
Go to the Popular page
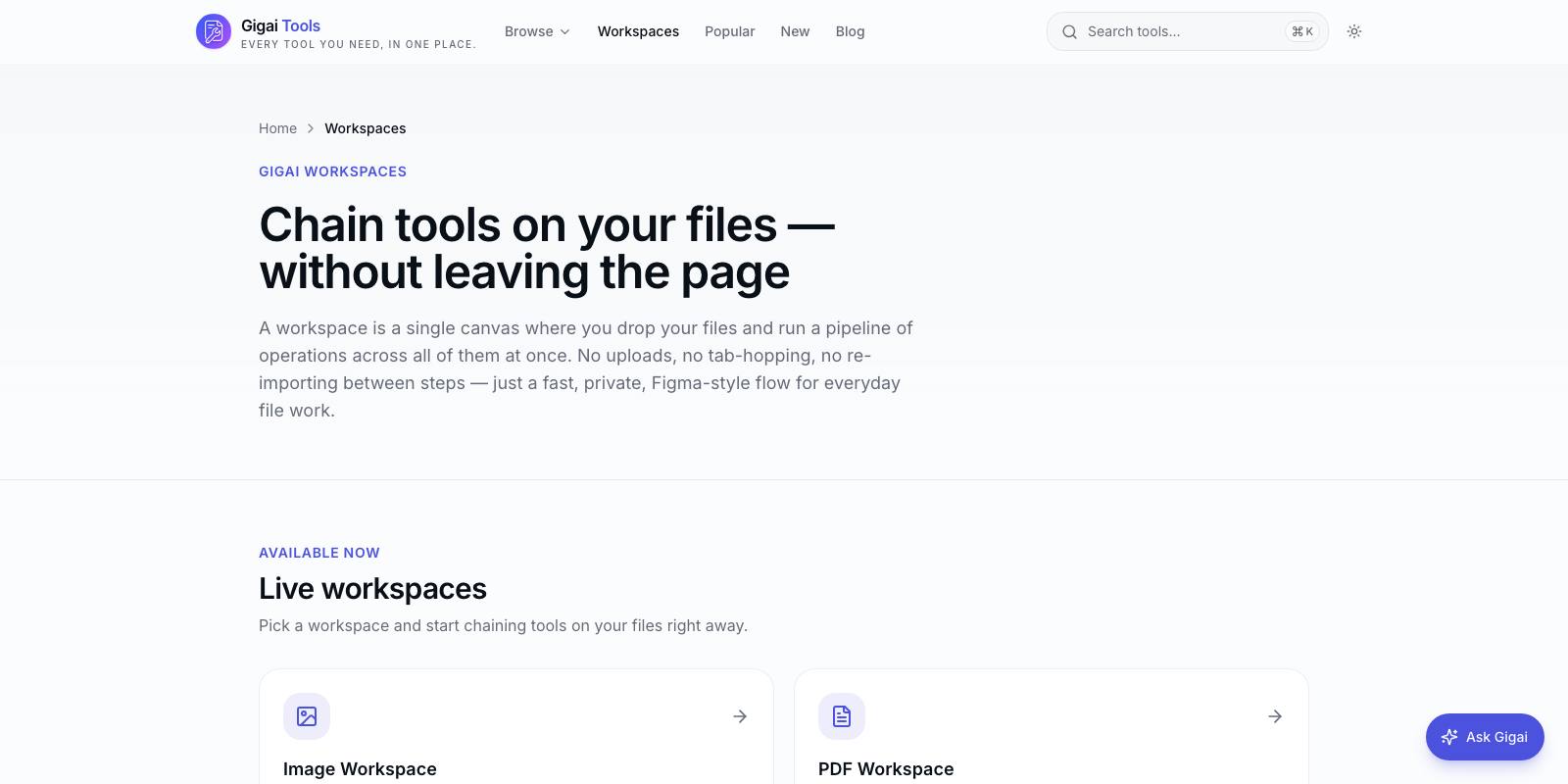(x=729, y=31)
